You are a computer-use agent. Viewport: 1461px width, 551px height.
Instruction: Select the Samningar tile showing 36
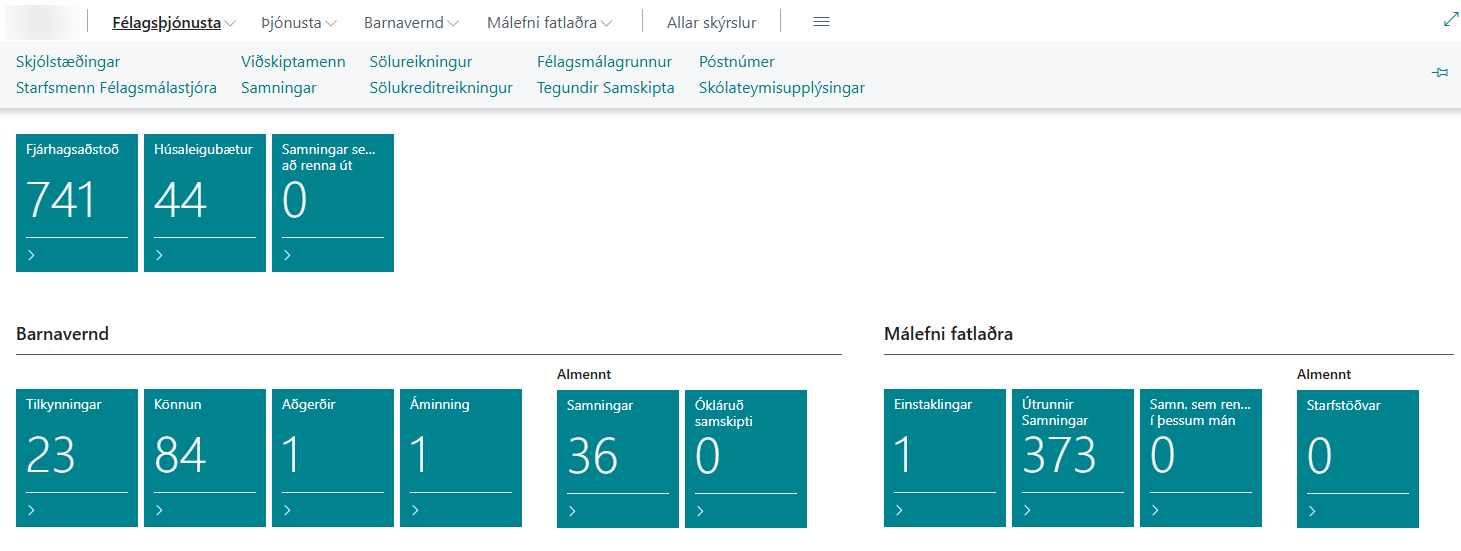click(617, 456)
